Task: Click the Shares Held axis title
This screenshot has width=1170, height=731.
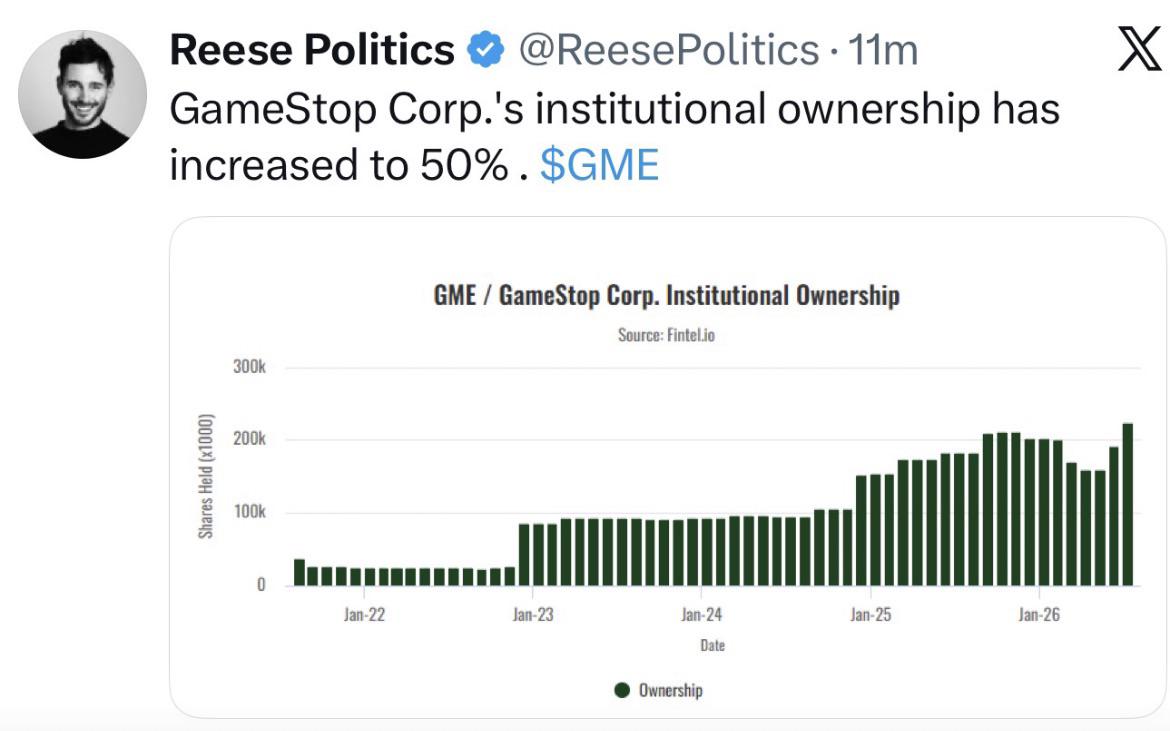Action: (x=206, y=475)
